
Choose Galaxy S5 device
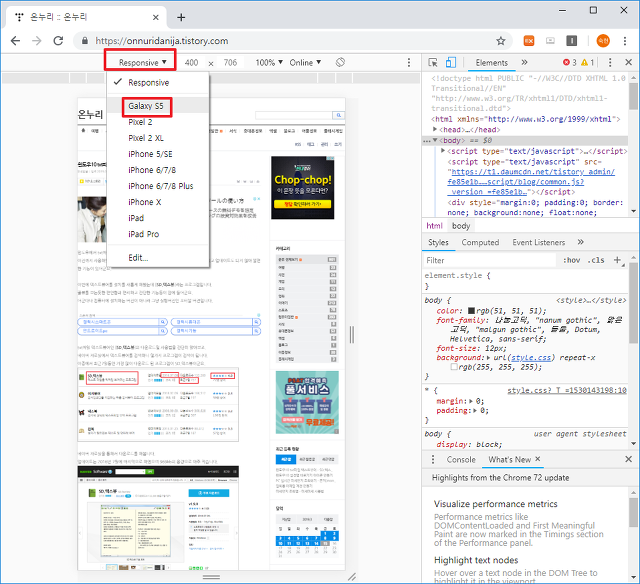pyautogui.click(x=158, y=106)
